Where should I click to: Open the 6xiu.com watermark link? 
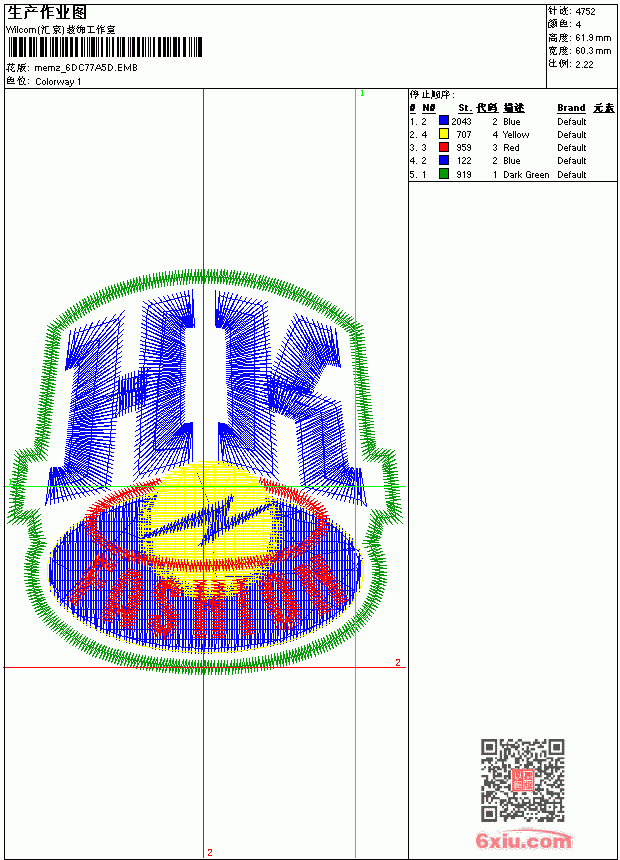[x=523, y=840]
